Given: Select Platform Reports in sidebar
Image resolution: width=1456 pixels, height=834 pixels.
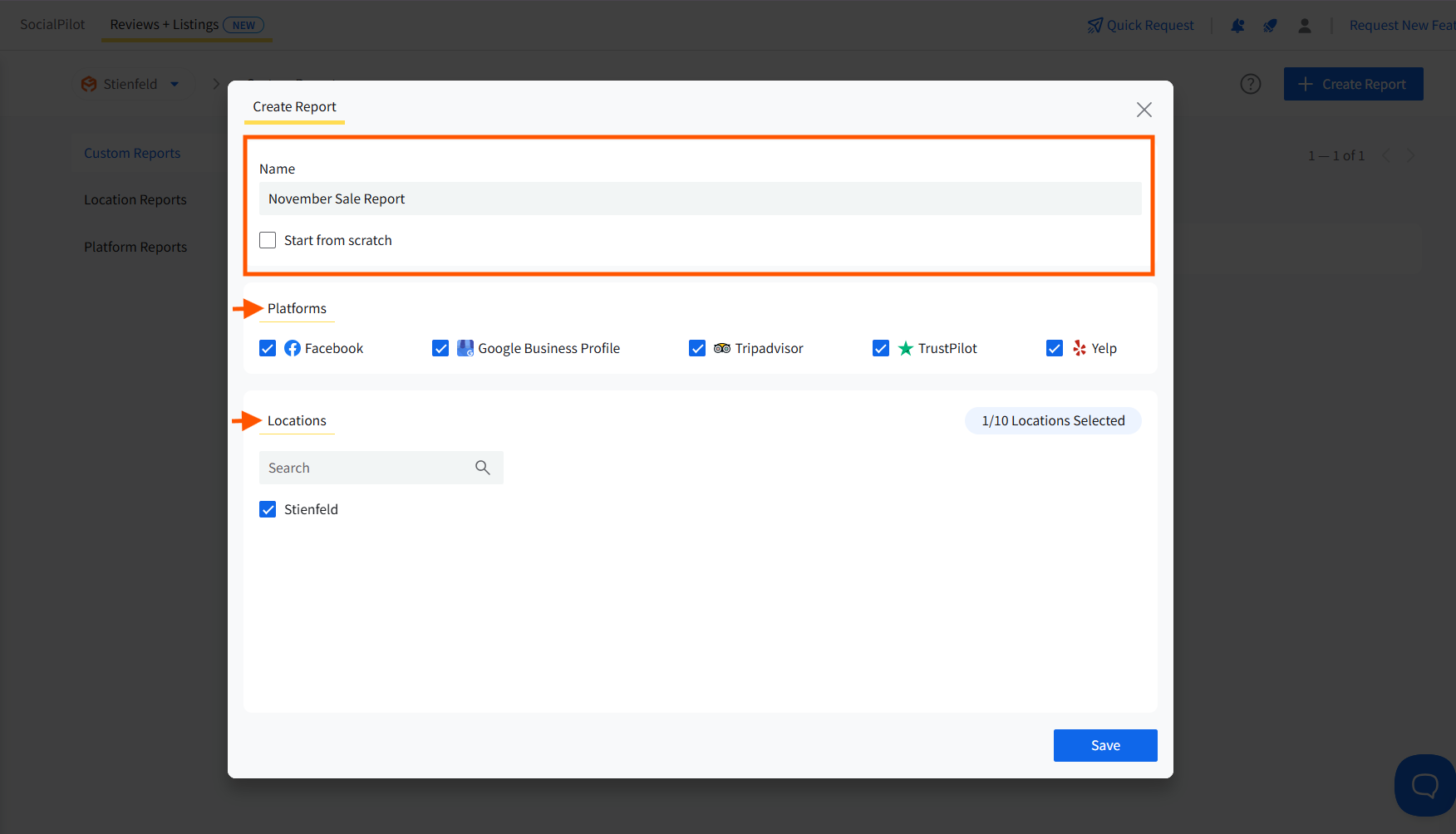Looking at the screenshot, I should pyautogui.click(x=135, y=247).
